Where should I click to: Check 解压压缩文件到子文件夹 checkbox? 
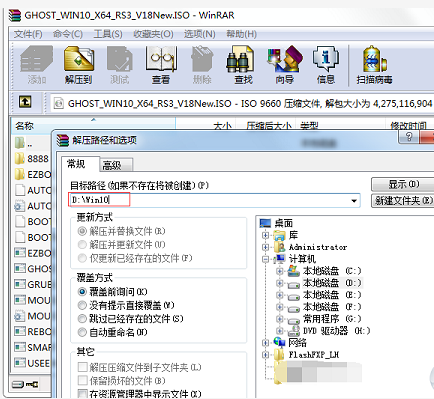point(82,367)
